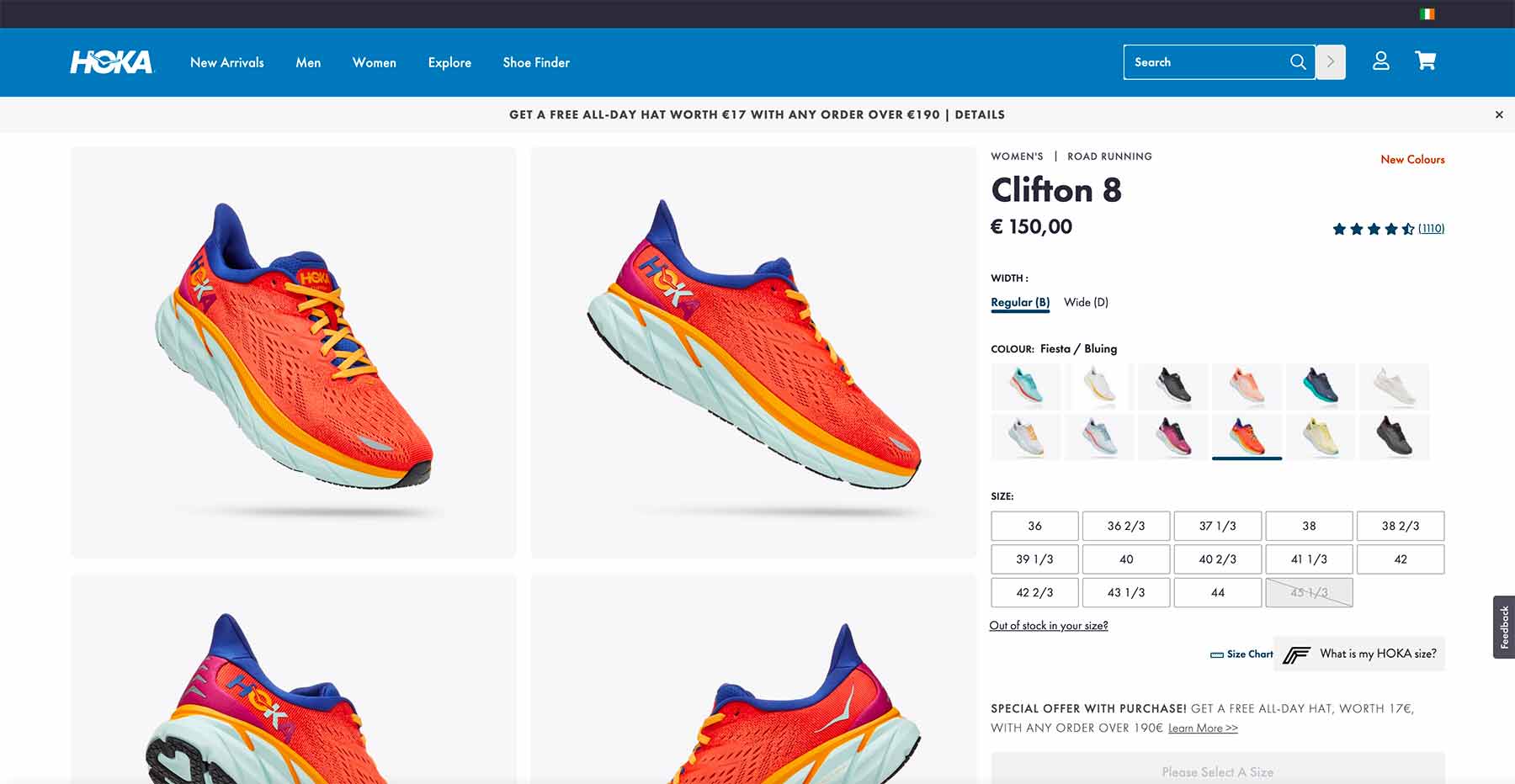Select Regular (B) width
Image resolution: width=1515 pixels, height=784 pixels.
click(x=1020, y=303)
